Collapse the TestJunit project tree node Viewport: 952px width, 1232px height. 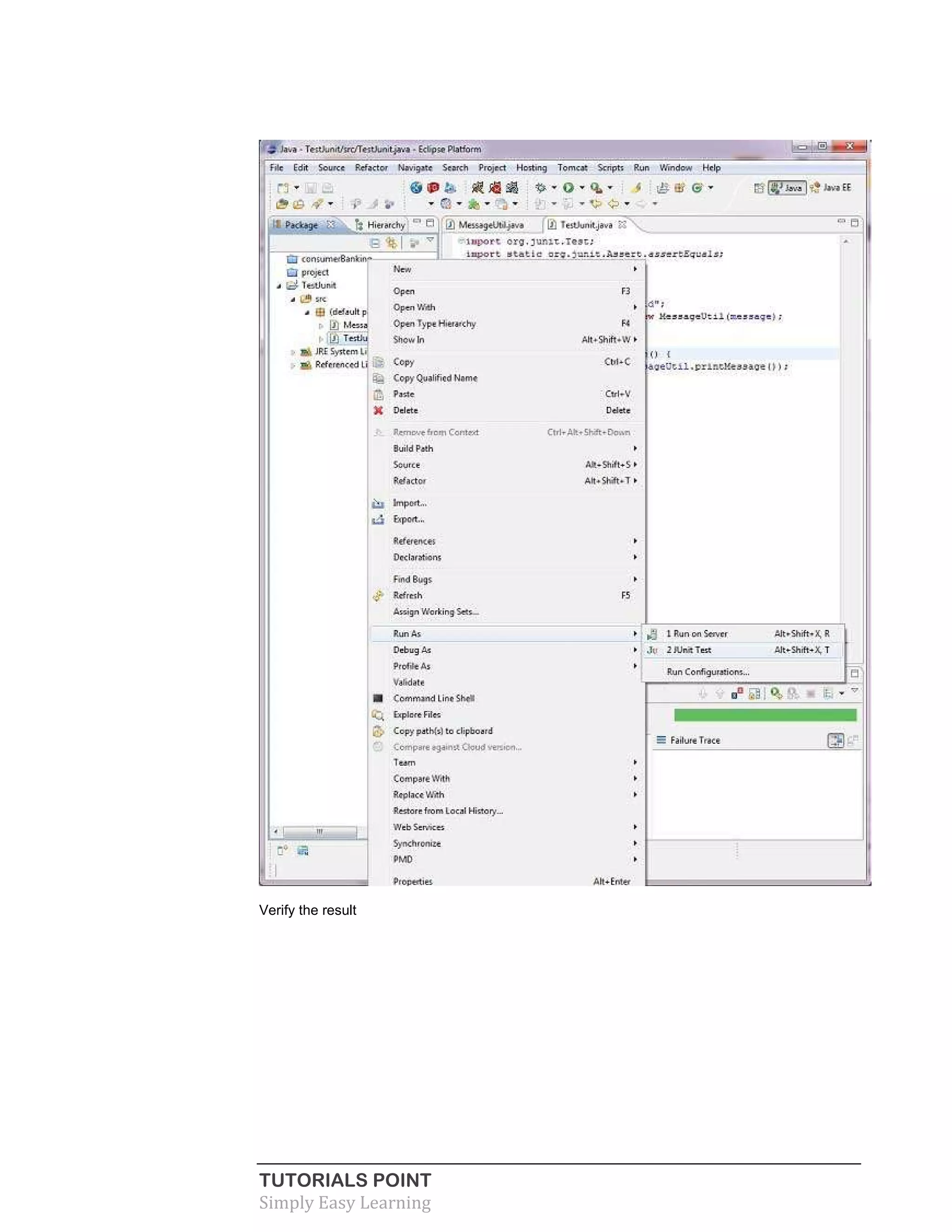(x=278, y=286)
